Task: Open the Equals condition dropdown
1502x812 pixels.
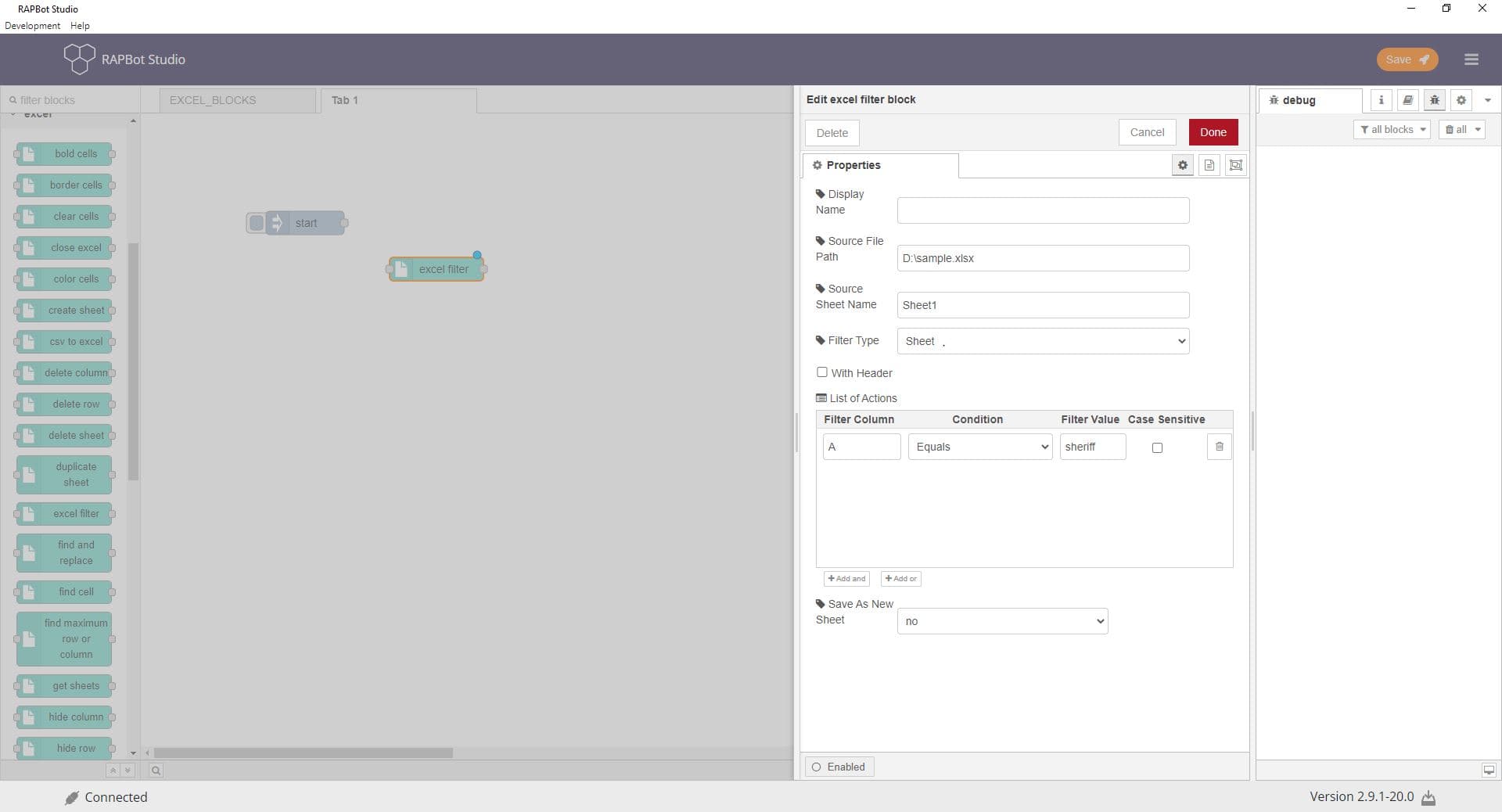Action: [x=979, y=447]
